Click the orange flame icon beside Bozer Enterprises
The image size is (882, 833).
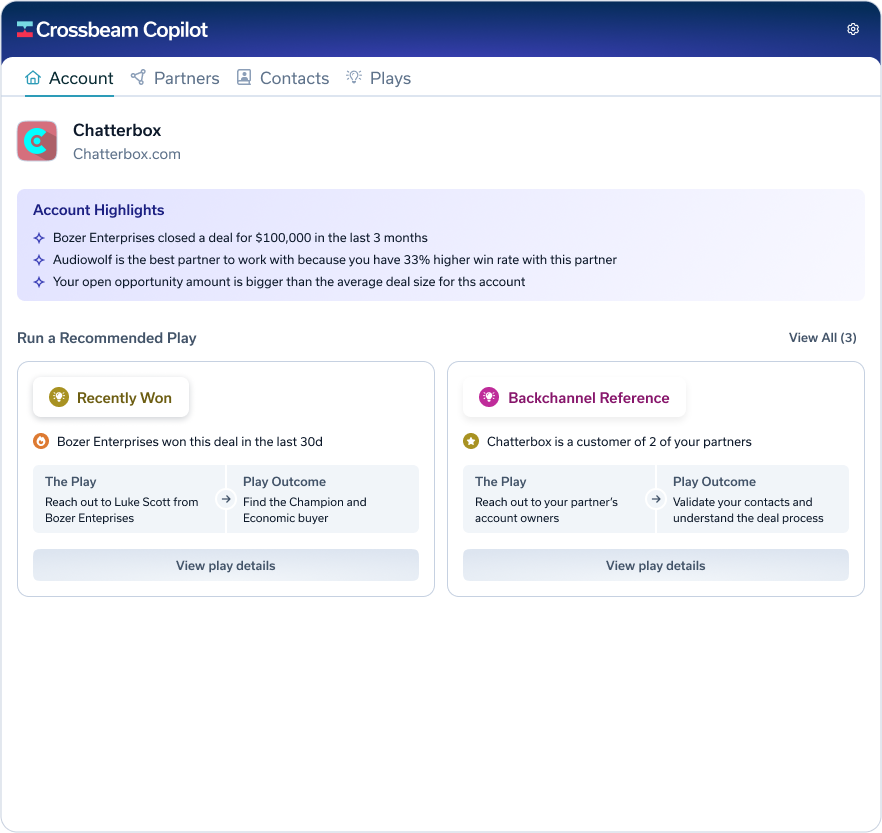[x=41, y=441]
